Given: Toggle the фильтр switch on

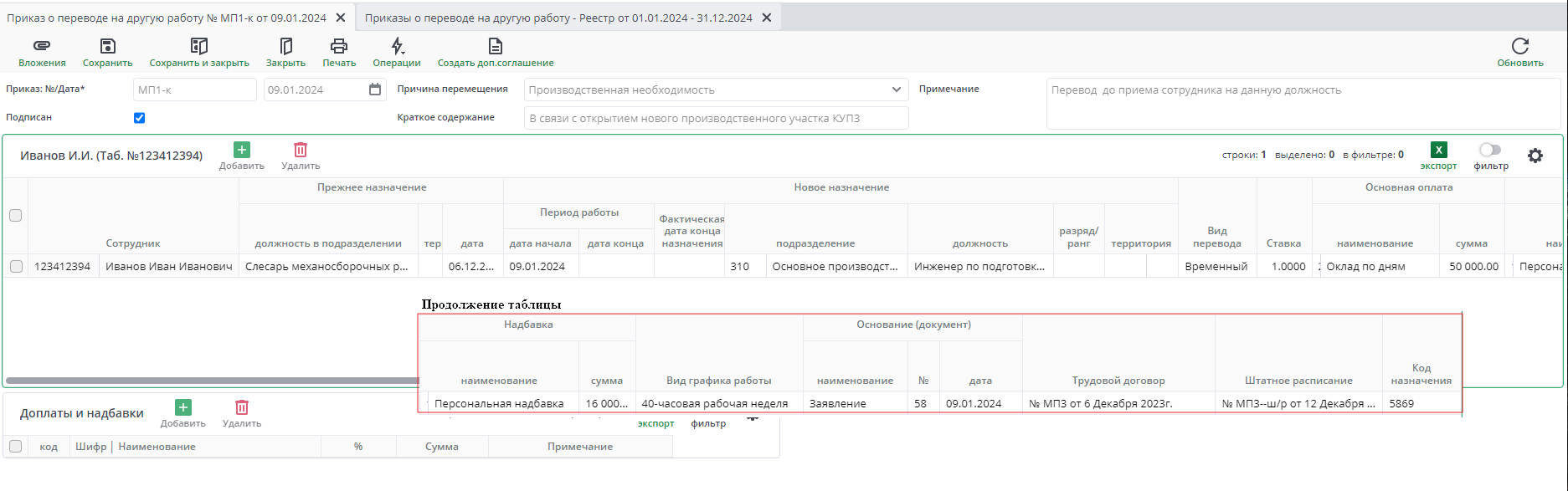Looking at the screenshot, I should (1489, 151).
